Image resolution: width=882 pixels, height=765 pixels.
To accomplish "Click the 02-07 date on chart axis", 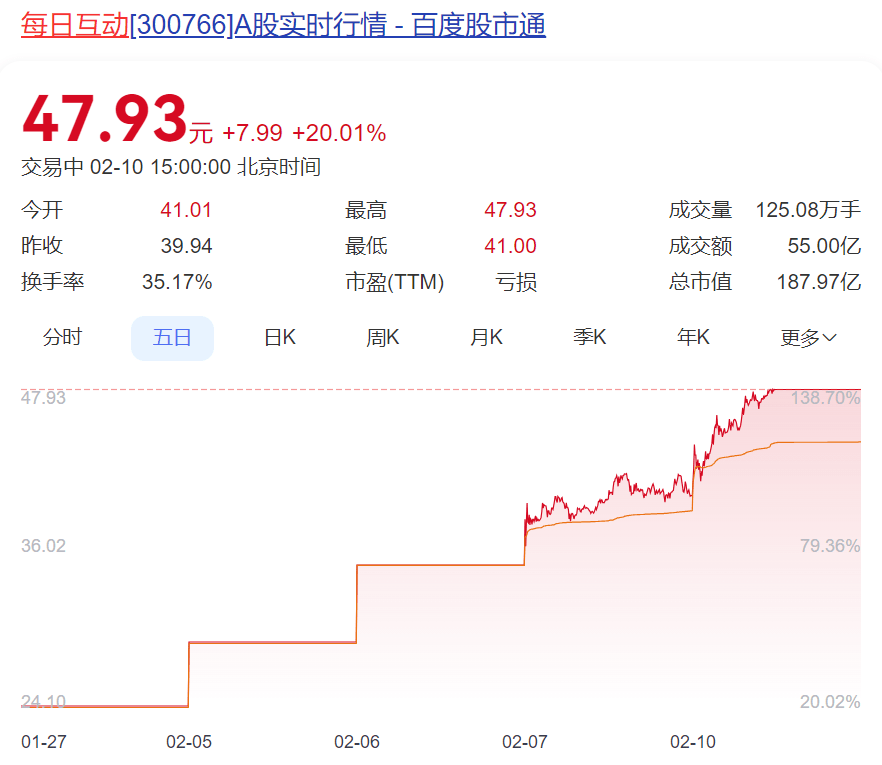I will [x=525, y=742].
